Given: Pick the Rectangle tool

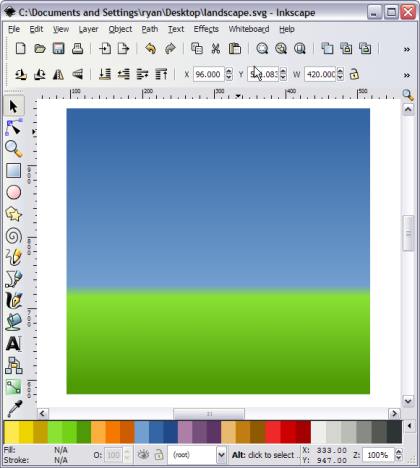Looking at the screenshot, I should click(14, 170).
